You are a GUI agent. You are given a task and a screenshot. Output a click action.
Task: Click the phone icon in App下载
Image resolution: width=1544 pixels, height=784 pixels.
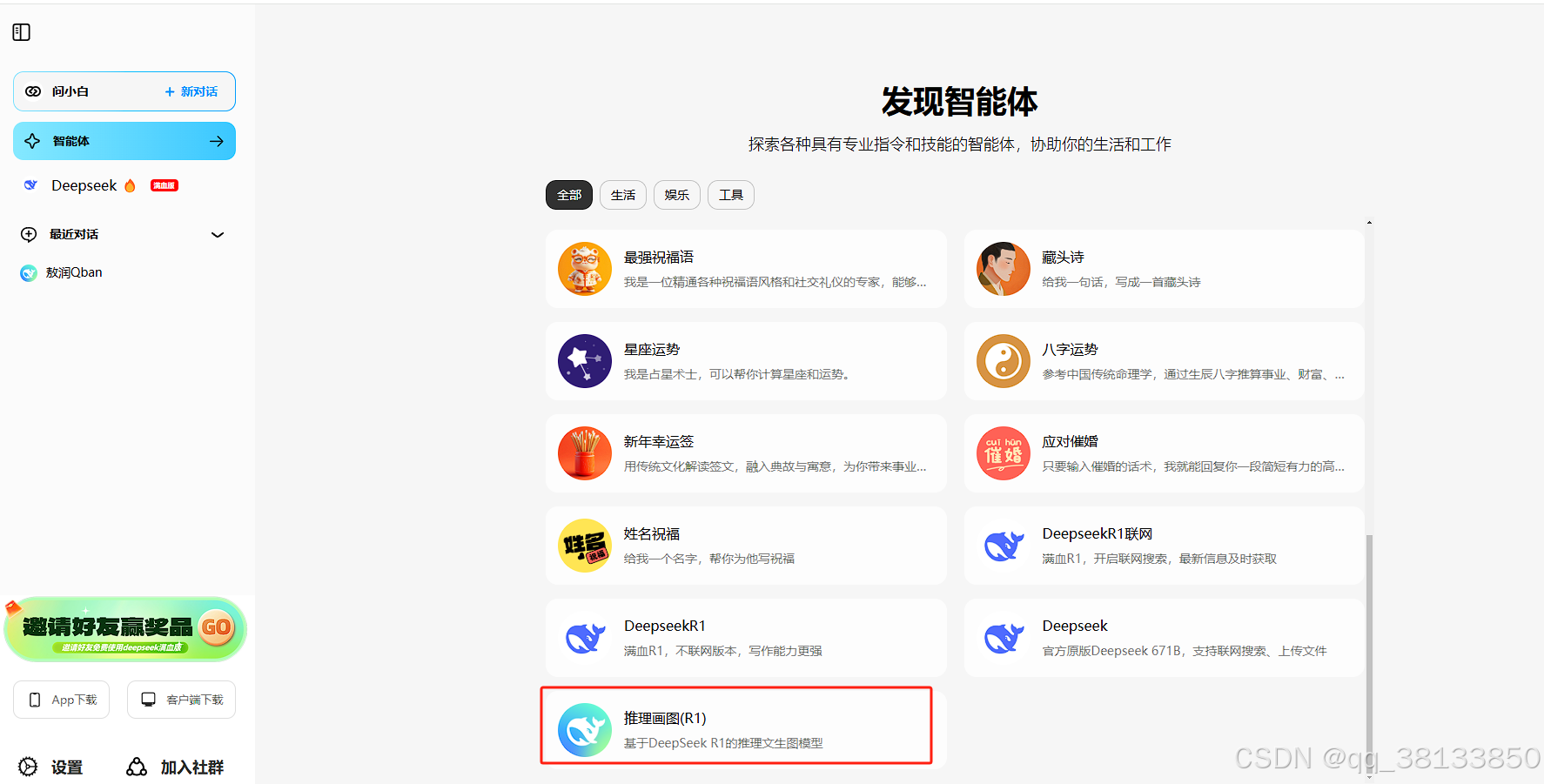(x=35, y=700)
